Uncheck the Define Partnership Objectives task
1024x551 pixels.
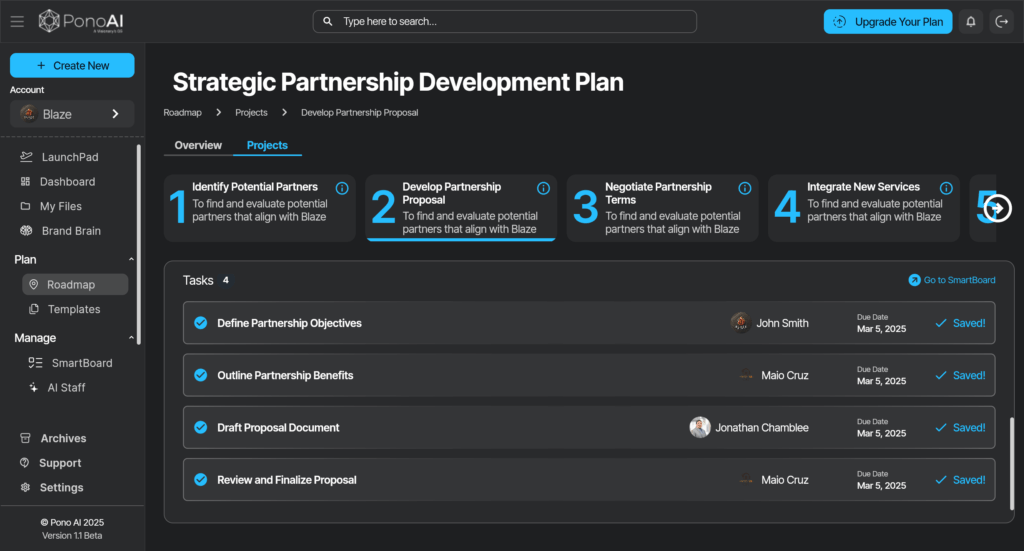[x=200, y=323]
